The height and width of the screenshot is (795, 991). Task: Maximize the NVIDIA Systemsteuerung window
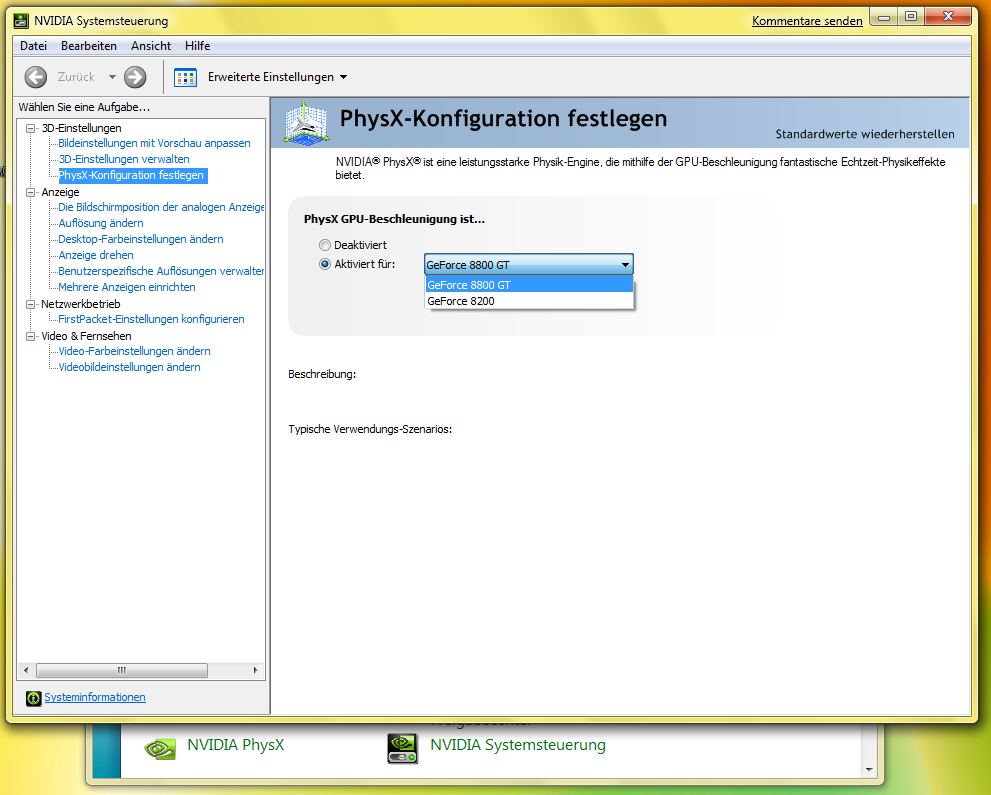point(911,17)
